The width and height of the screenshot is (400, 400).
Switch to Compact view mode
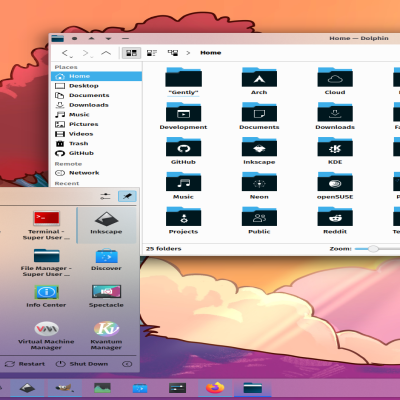(152, 53)
